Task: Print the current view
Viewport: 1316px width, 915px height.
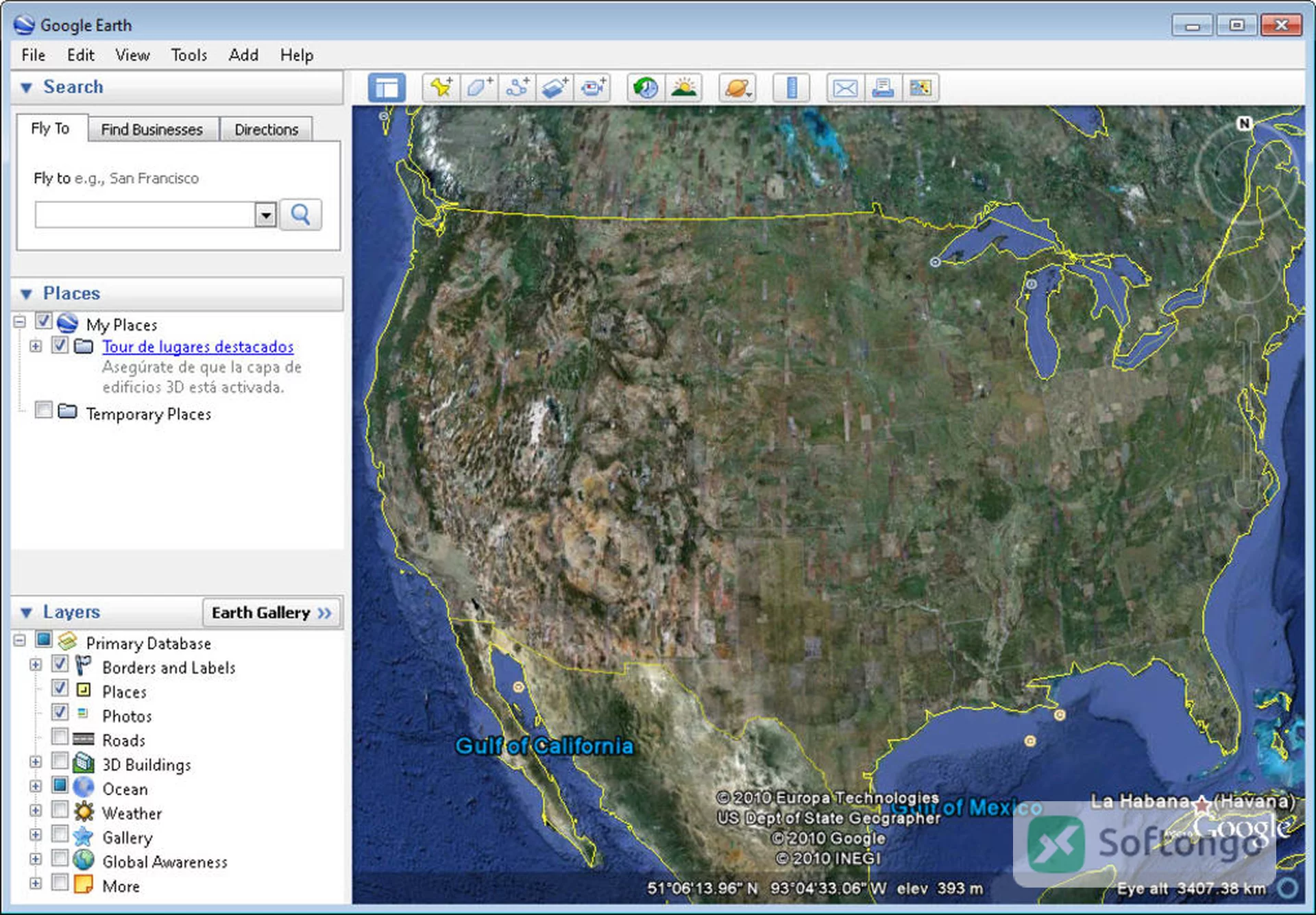Action: [x=883, y=88]
